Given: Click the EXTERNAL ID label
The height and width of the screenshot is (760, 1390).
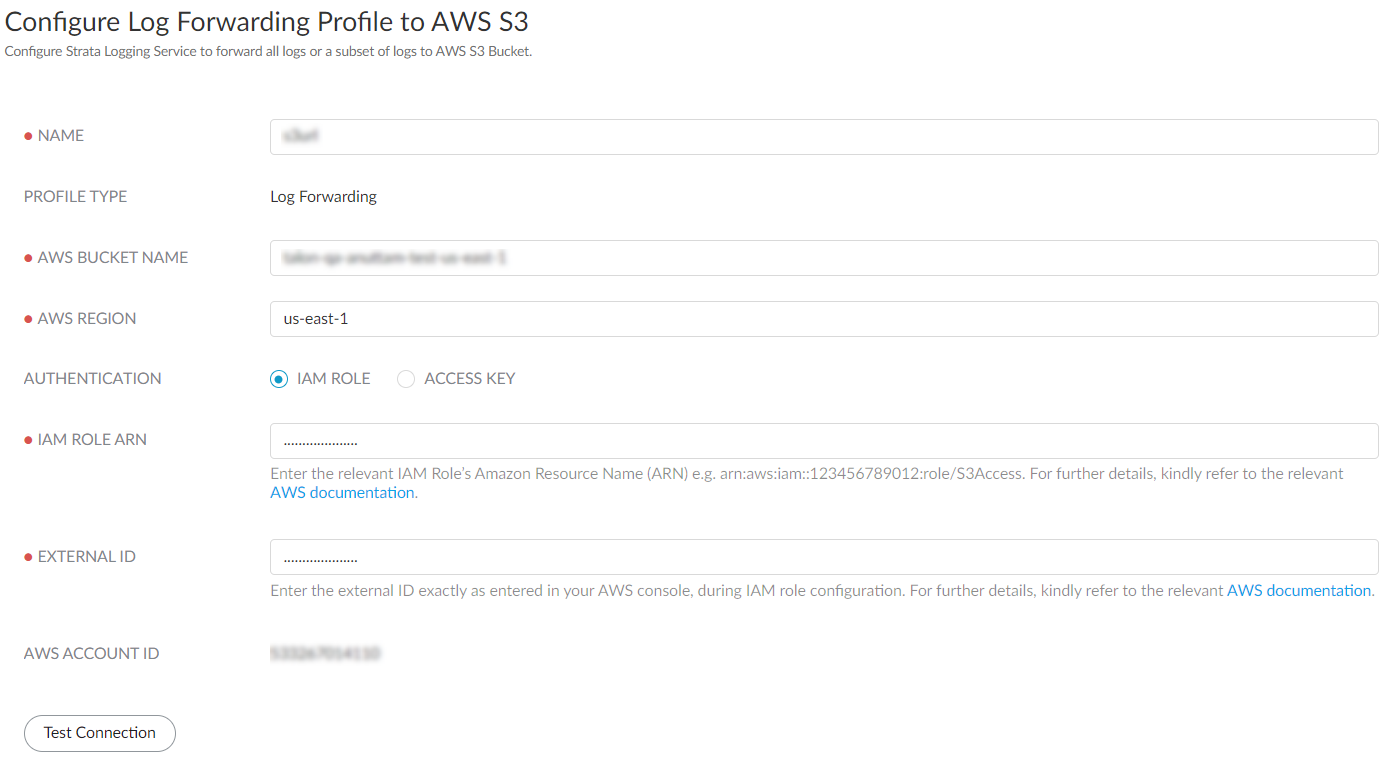Looking at the screenshot, I should (x=86, y=557).
